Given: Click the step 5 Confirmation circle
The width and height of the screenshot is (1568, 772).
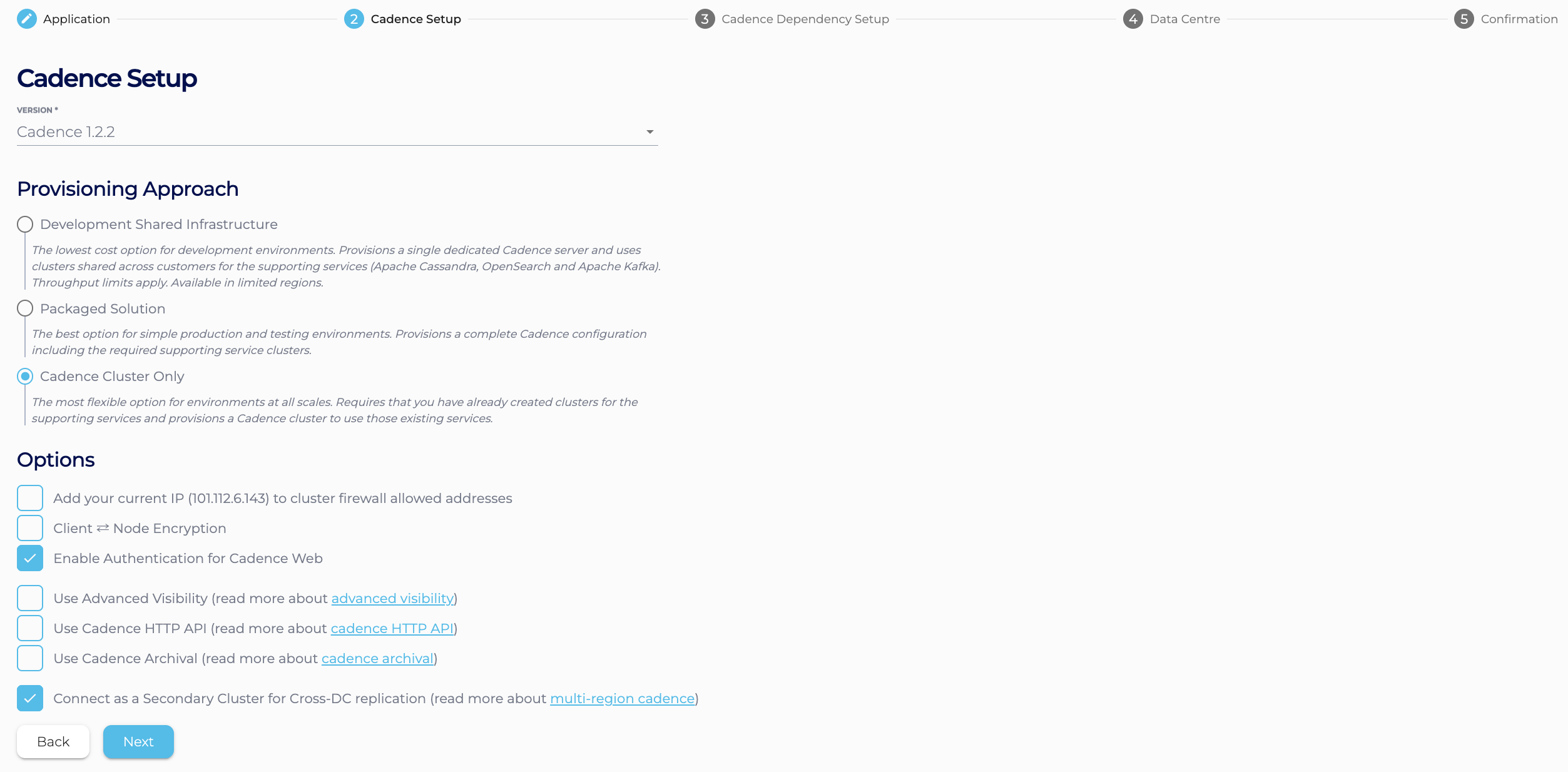Looking at the screenshot, I should (1464, 19).
